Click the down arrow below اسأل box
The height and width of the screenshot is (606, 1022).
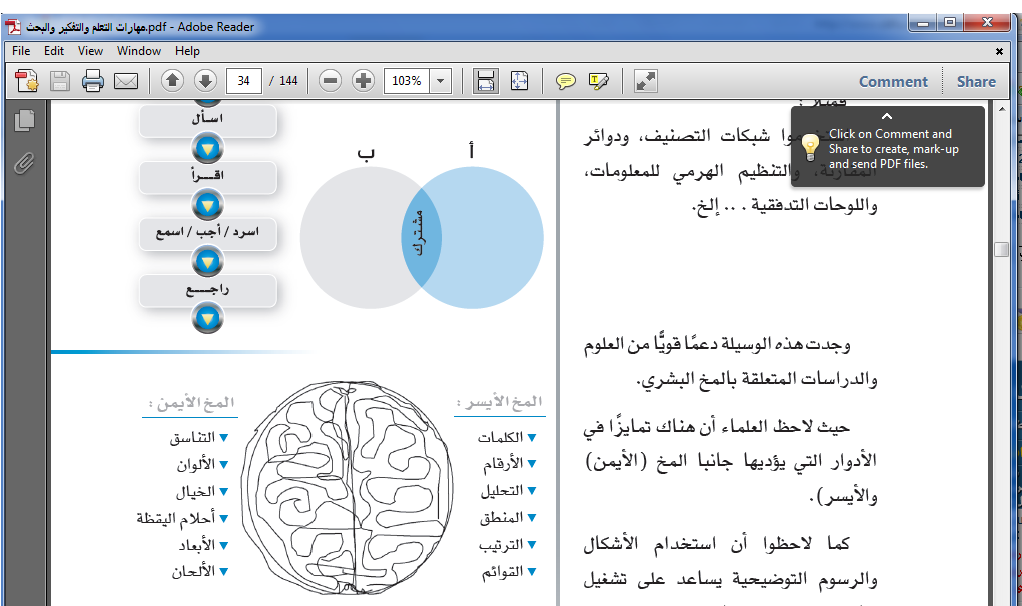pyautogui.click(x=208, y=149)
